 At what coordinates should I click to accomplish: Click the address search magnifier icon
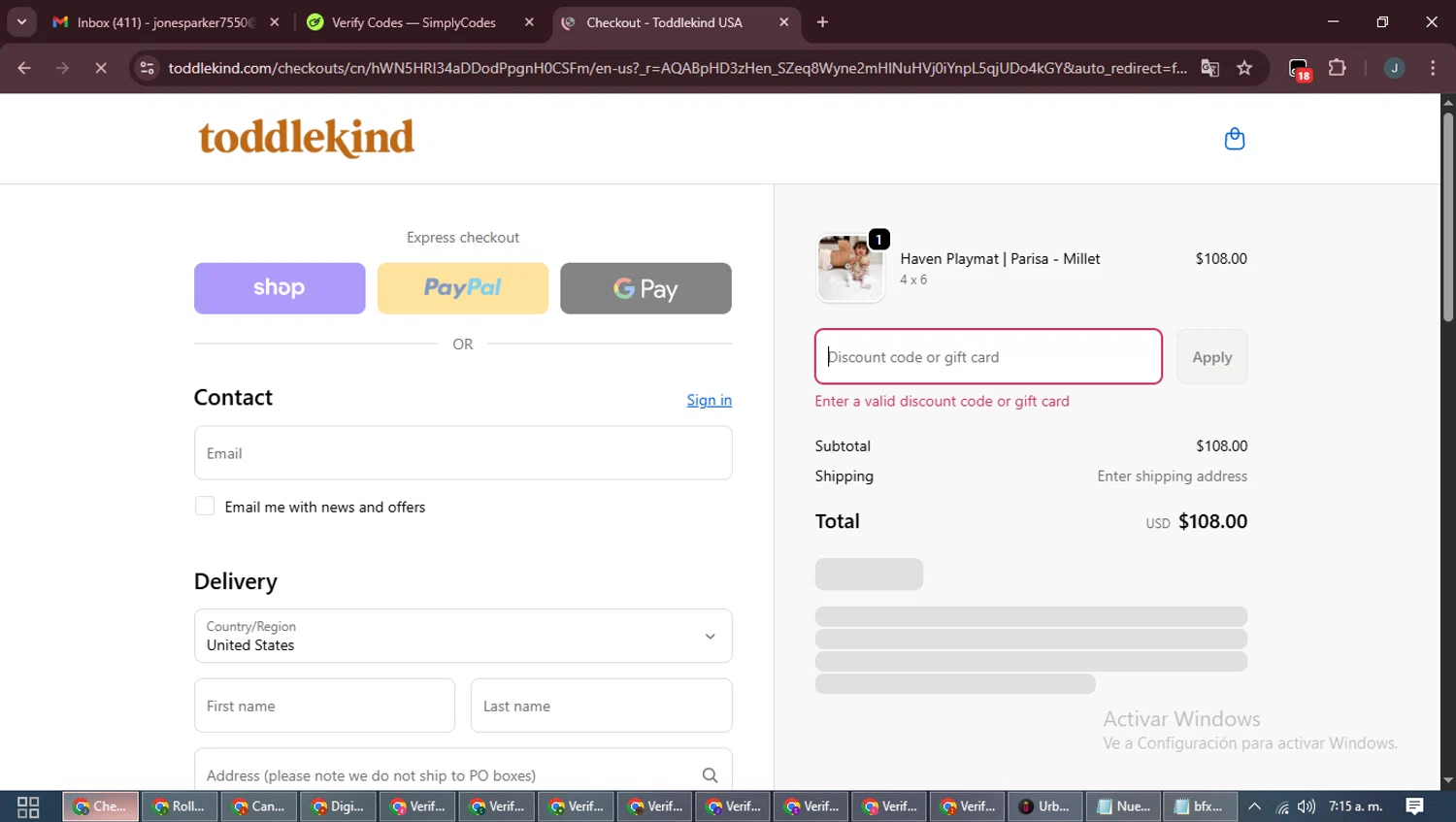point(710,775)
